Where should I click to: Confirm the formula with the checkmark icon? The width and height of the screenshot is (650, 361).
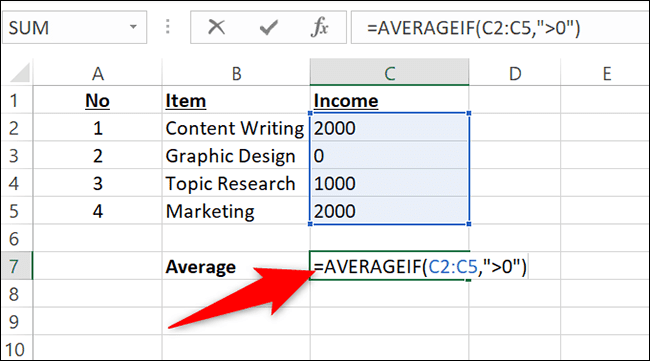click(x=269, y=28)
